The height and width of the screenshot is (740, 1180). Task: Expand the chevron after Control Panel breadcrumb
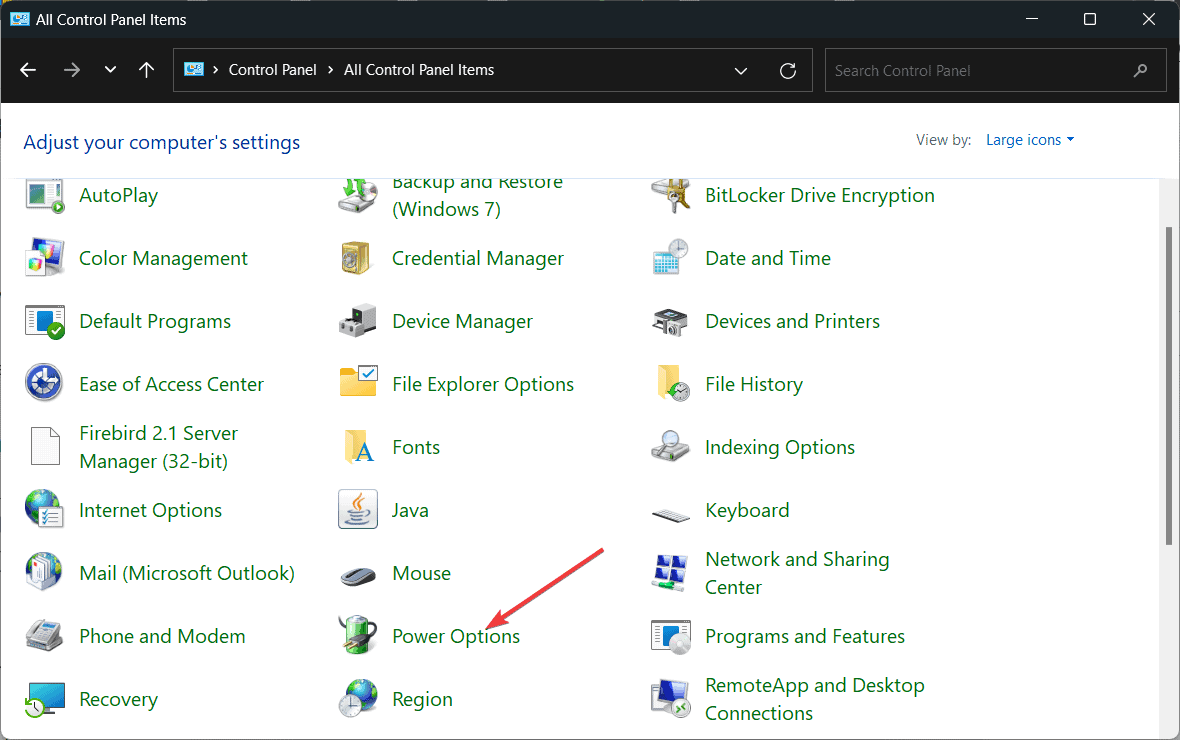[x=330, y=70]
